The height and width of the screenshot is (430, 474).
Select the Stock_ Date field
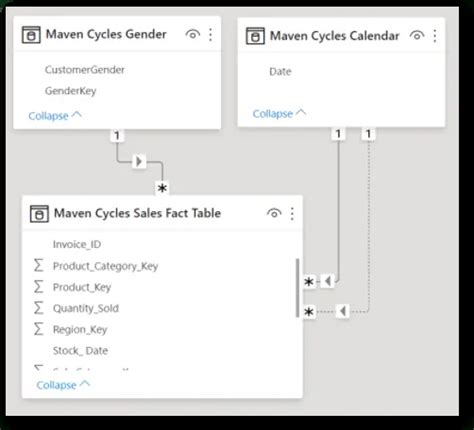click(x=80, y=351)
